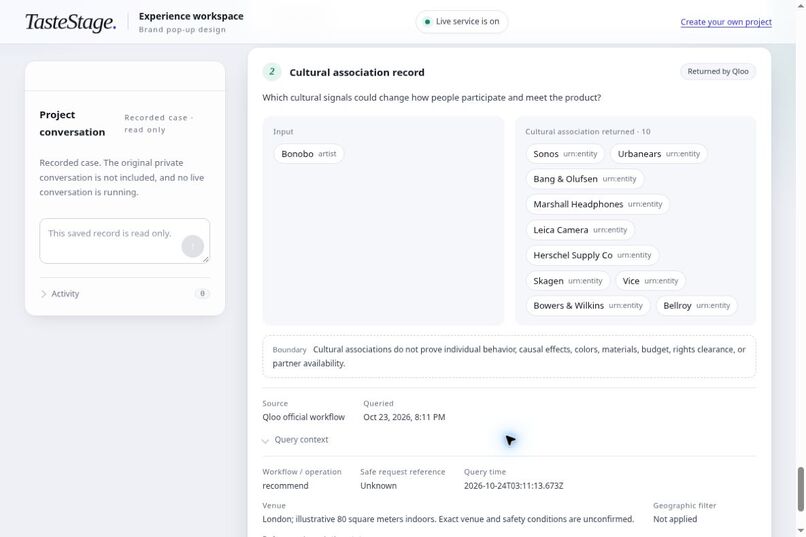Image resolution: width=806 pixels, height=537 pixels.
Task: Click the Experience workspace title
Action: (x=191, y=16)
